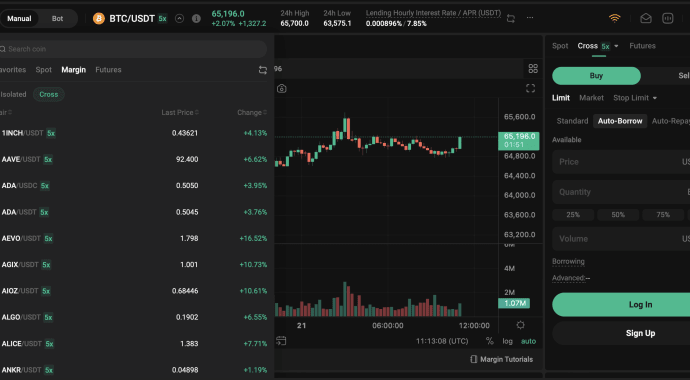Click the Price input field
The width and height of the screenshot is (690, 380).
(621, 162)
